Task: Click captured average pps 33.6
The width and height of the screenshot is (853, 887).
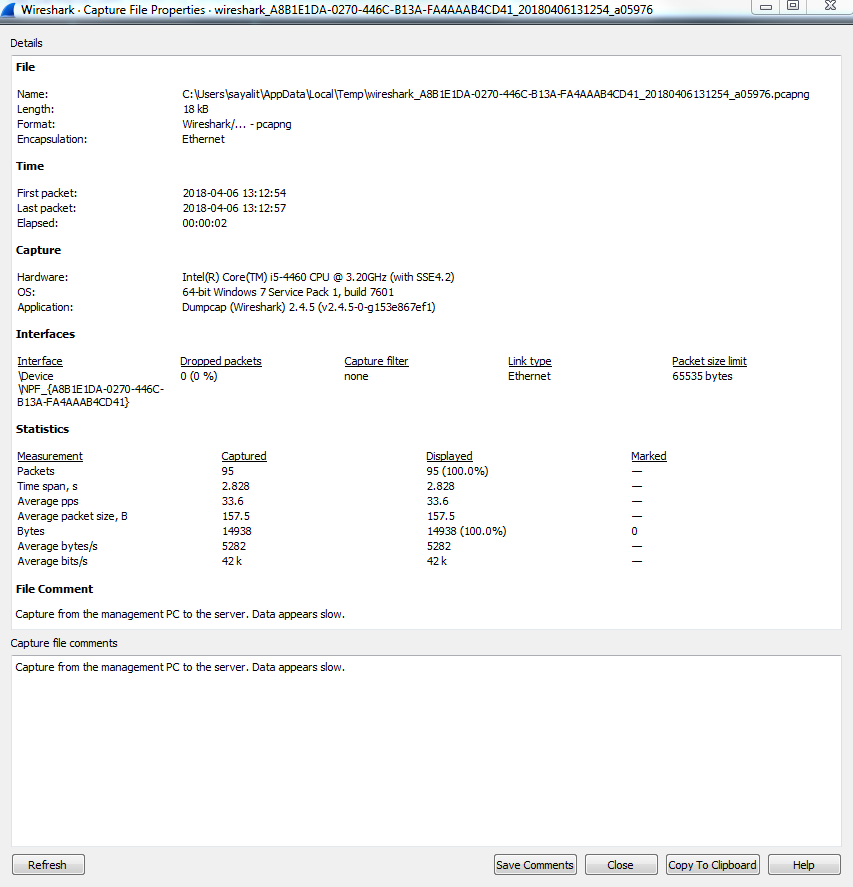Action: tap(232, 501)
